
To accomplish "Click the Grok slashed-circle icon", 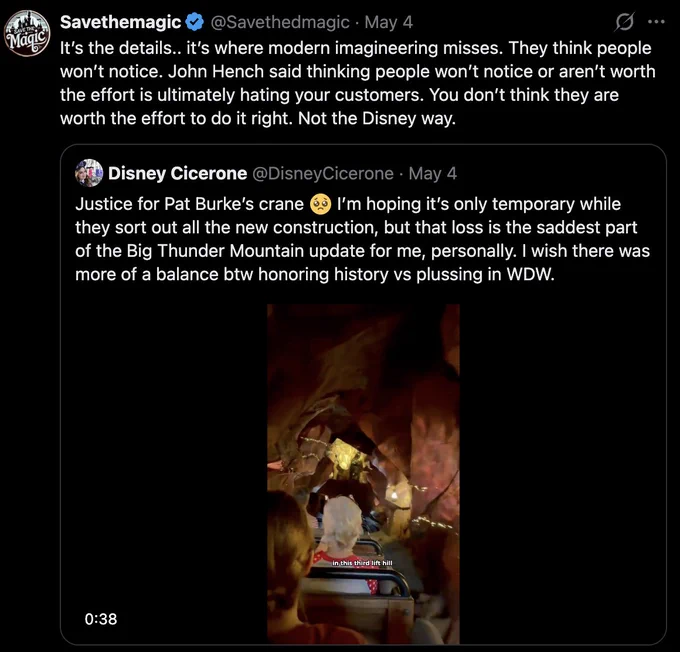I will tap(624, 22).
